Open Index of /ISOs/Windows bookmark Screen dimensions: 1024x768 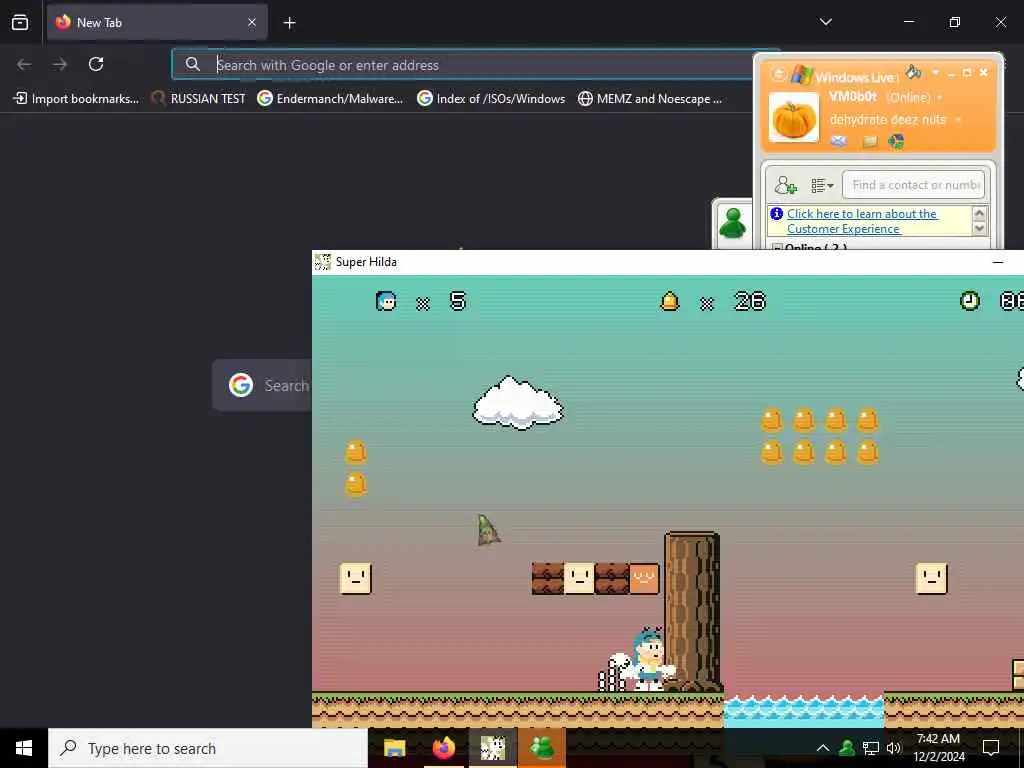pyautogui.click(x=491, y=99)
